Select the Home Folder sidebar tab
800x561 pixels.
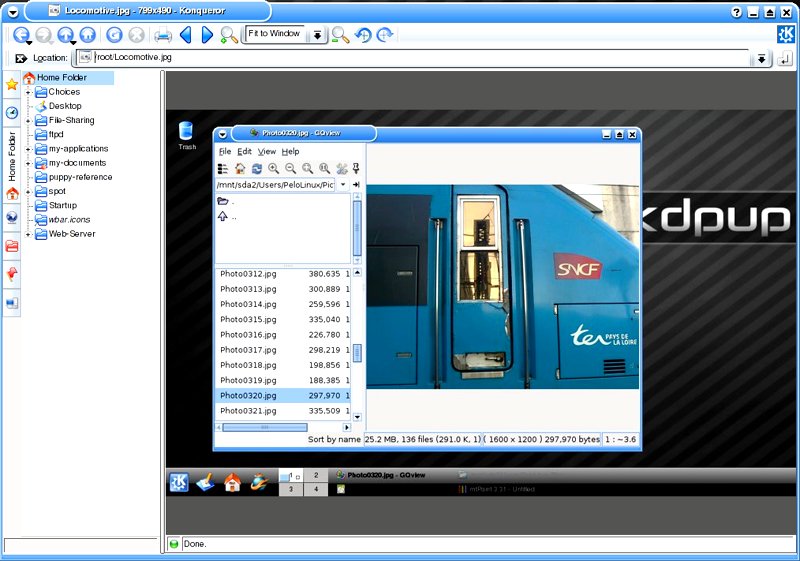point(12,165)
